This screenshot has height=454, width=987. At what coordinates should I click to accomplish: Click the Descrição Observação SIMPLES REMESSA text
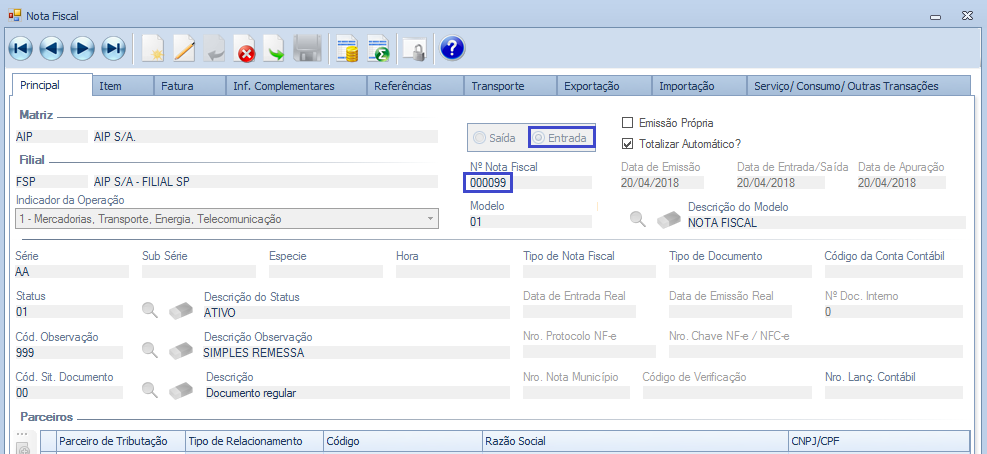click(254, 353)
